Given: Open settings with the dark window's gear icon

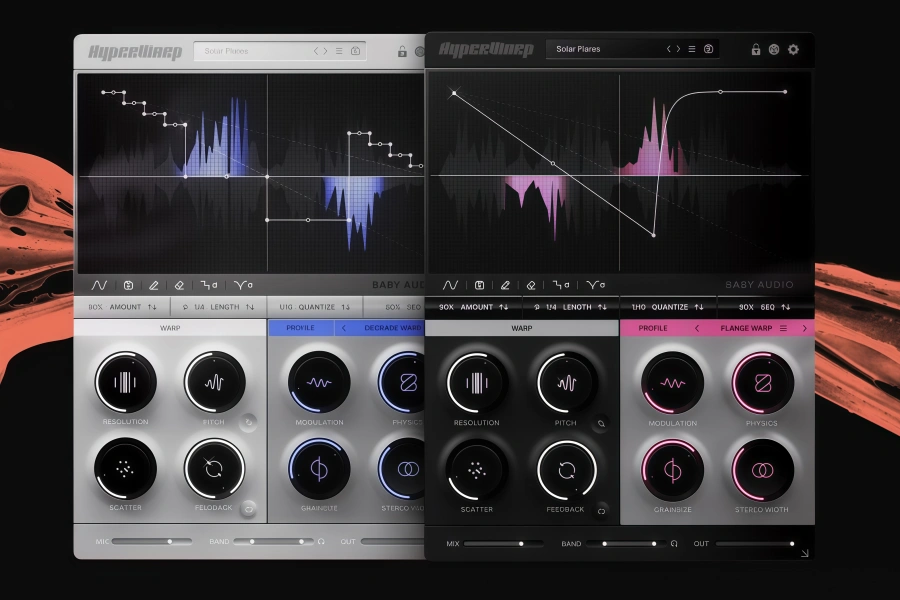Looking at the screenshot, I should tap(793, 49).
